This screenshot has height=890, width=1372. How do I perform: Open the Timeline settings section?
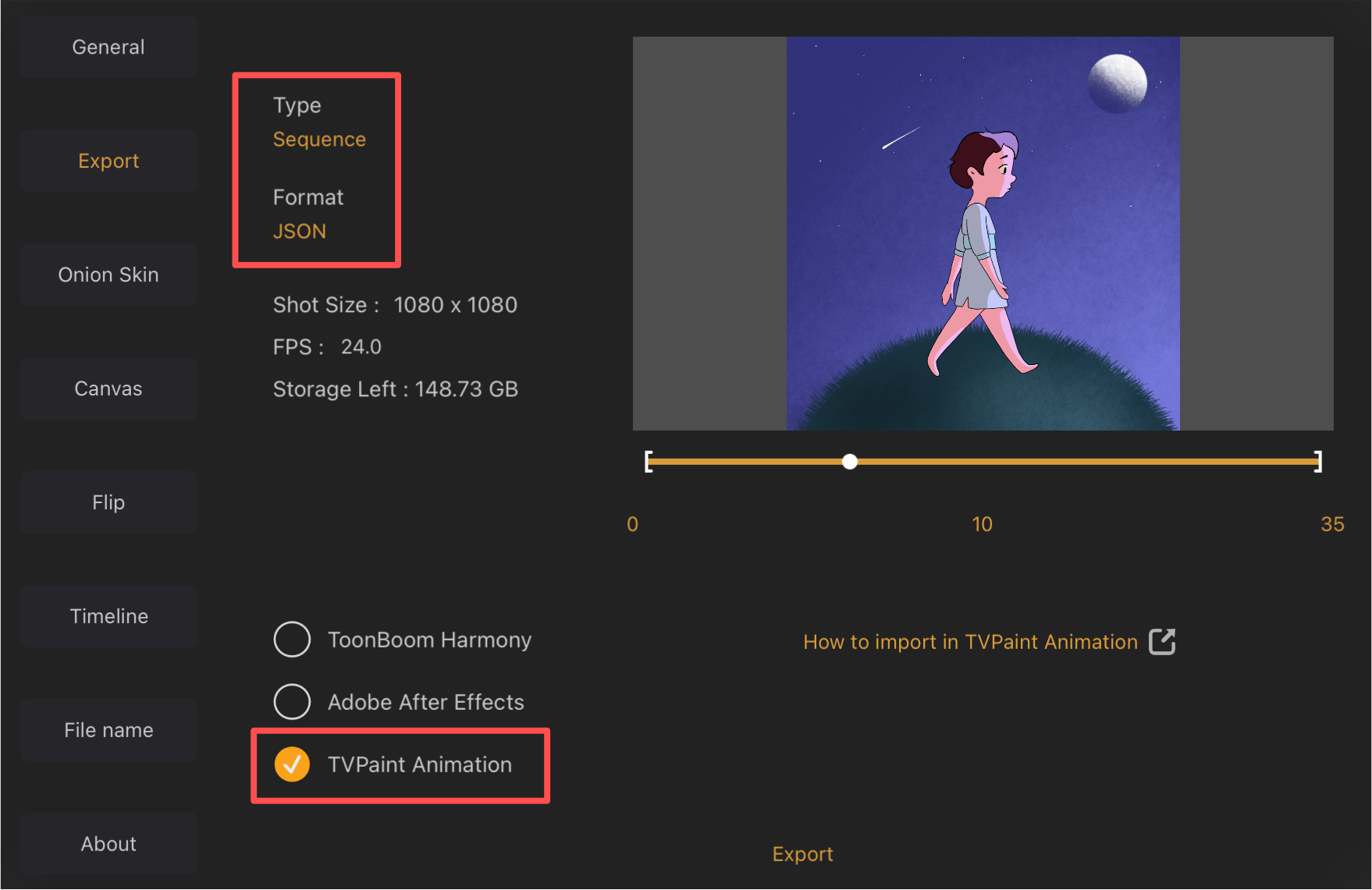[108, 615]
